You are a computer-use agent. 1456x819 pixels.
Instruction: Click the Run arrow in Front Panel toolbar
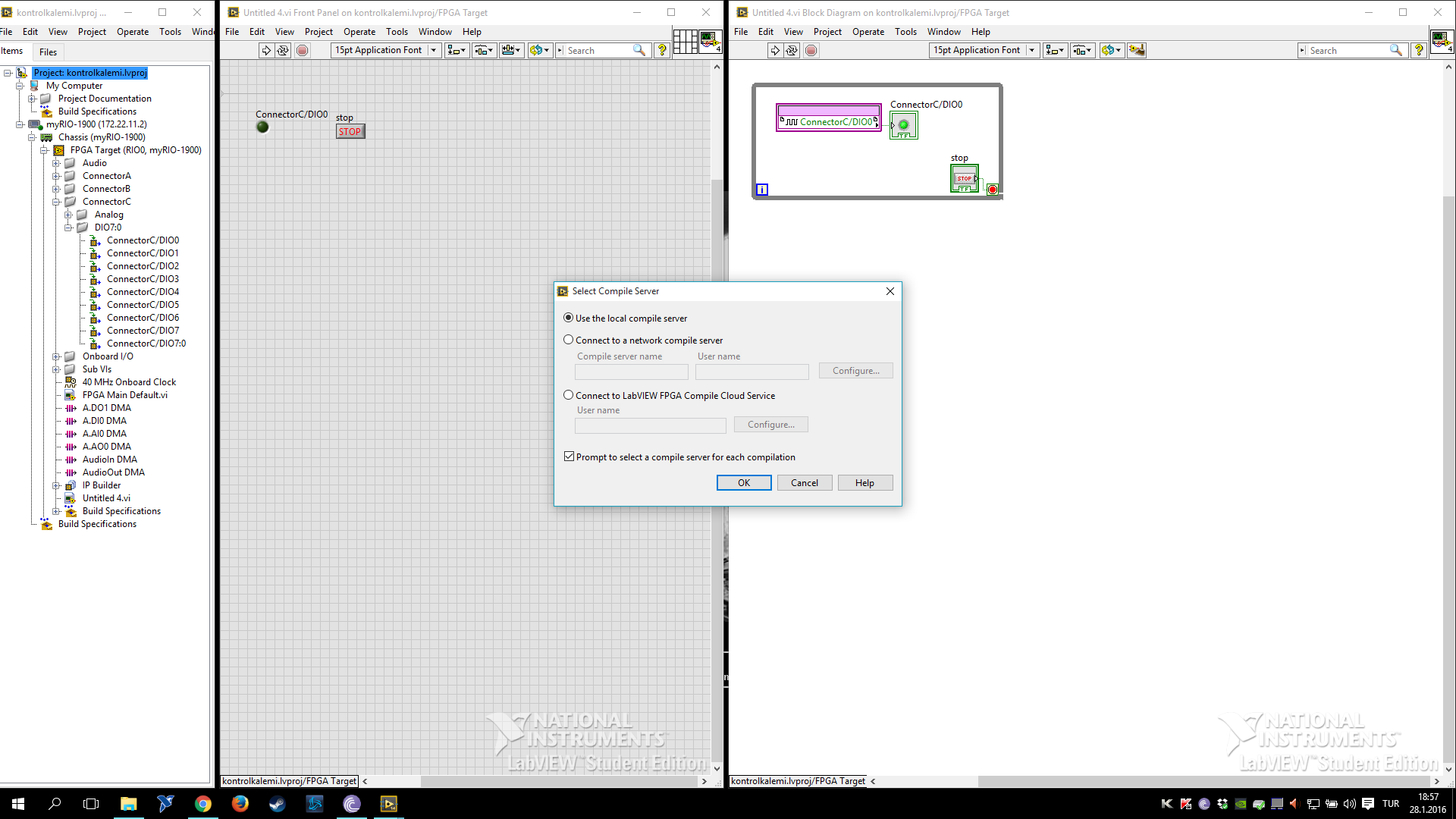coord(266,50)
